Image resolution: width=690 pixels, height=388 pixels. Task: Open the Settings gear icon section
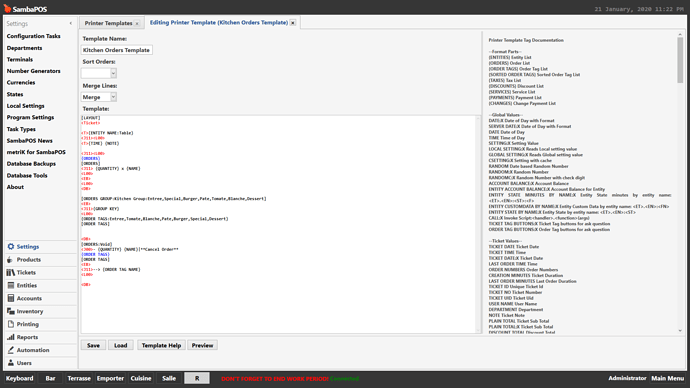(x=11, y=247)
